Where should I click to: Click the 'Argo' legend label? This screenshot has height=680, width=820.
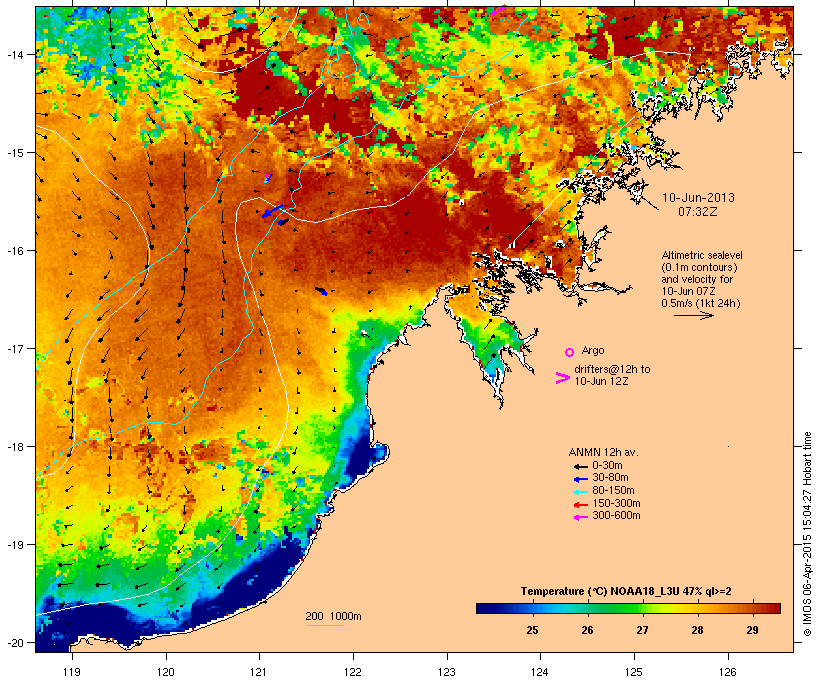click(593, 350)
